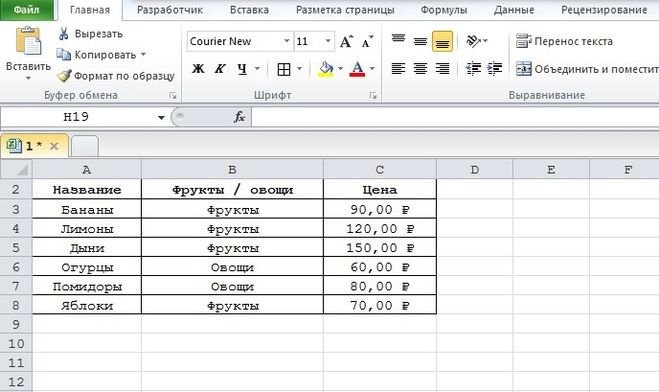Click the Decrease Font Size icon
659x392 pixels.
(x=367, y=41)
